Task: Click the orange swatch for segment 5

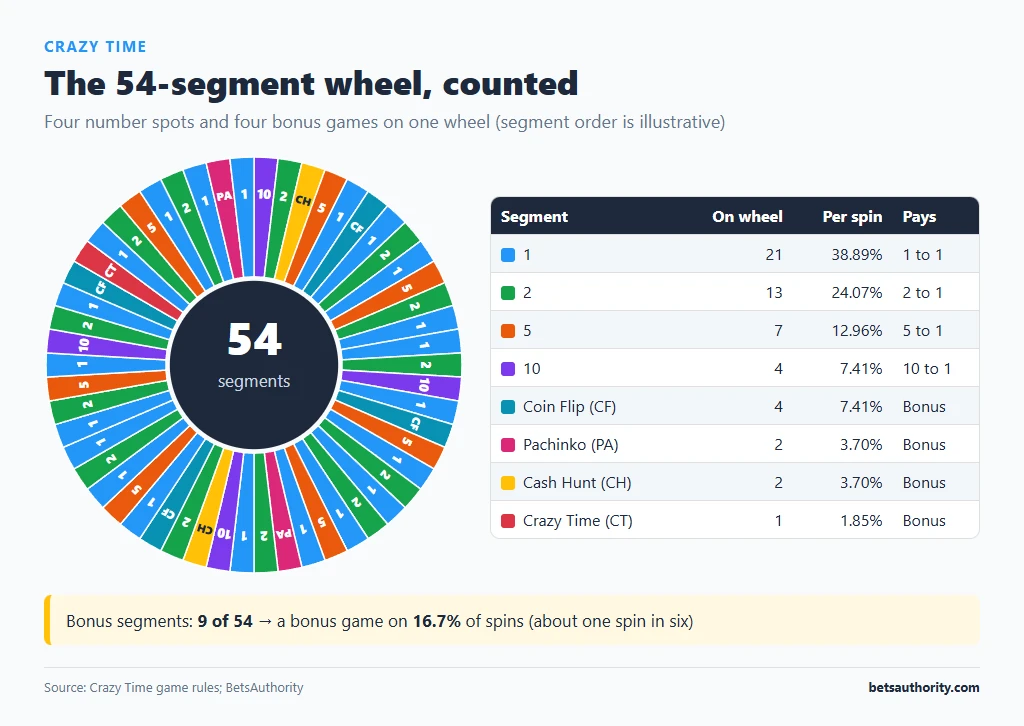Action: click(x=507, y=331)
